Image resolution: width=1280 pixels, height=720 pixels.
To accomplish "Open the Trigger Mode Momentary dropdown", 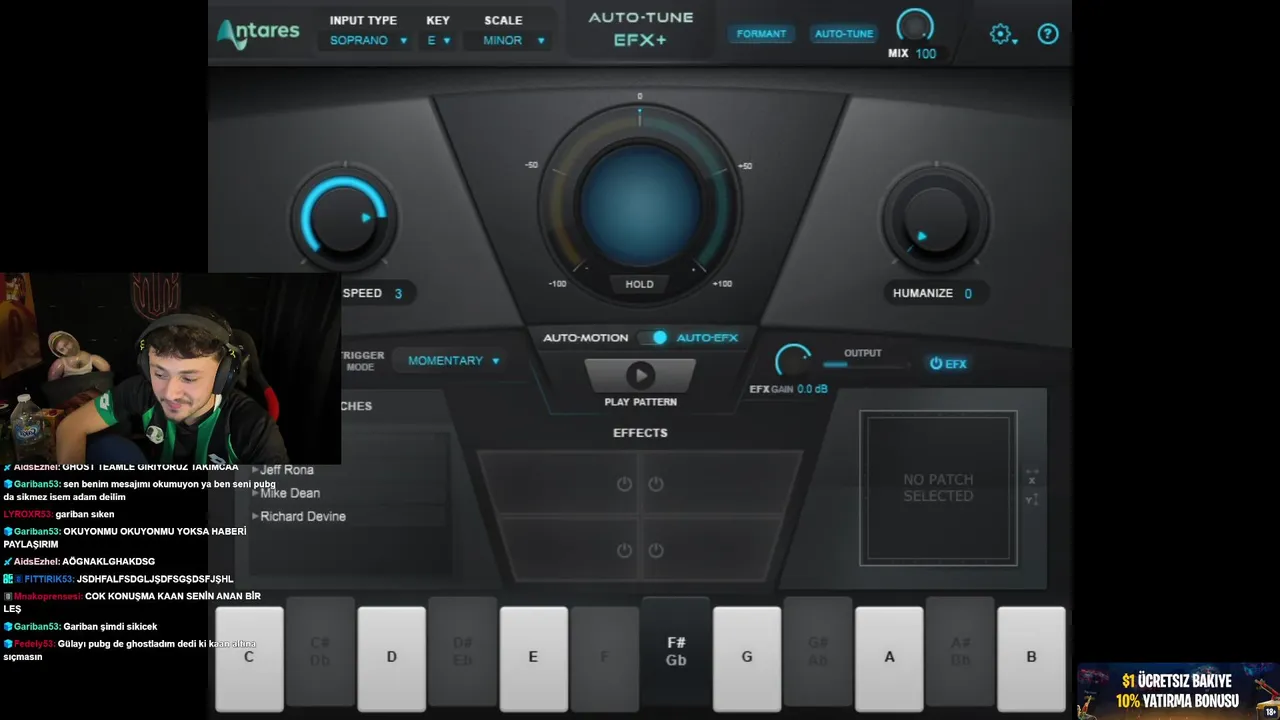I will [450, 361].
